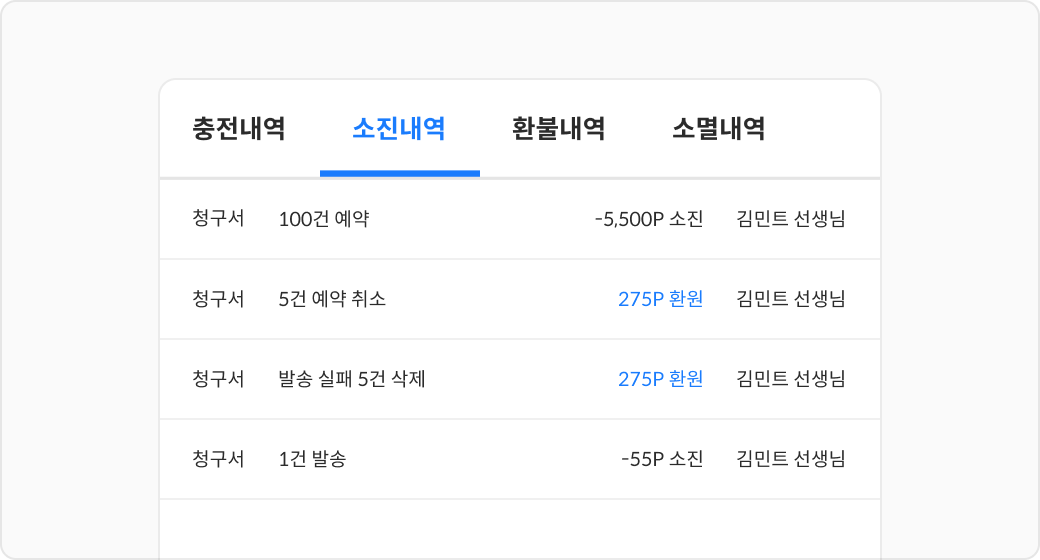This screenshot has height=560, width=1040.
Task: Click 청구서 label in 발송 실패 row
Action: pyautogui.click(x=218, y=379)
